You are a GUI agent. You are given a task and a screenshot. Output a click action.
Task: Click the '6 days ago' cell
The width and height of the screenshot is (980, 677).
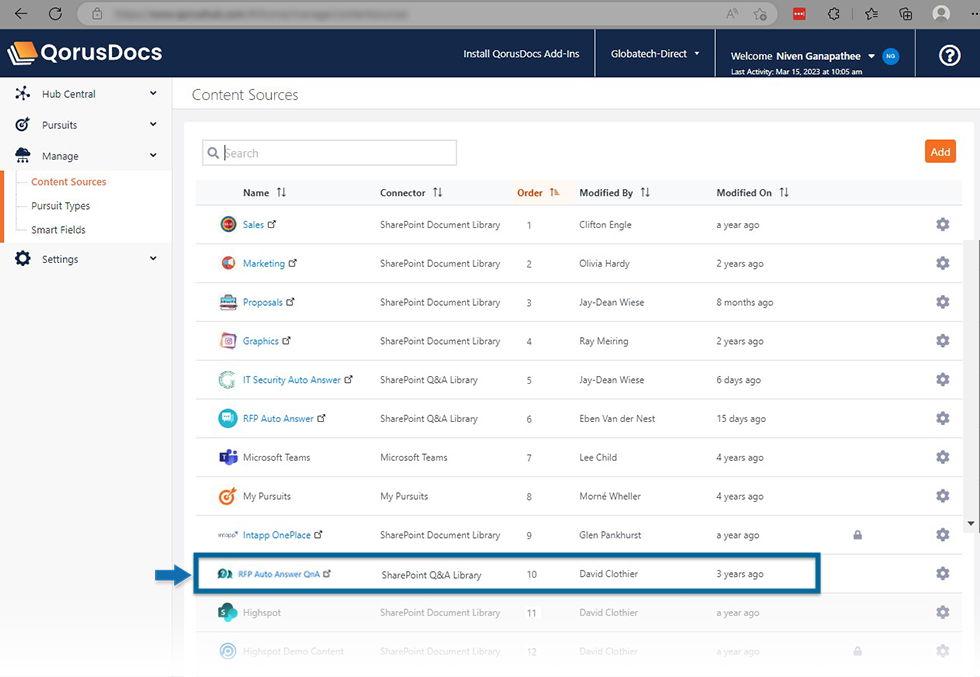pyautogui.click(x=739, y=379)
